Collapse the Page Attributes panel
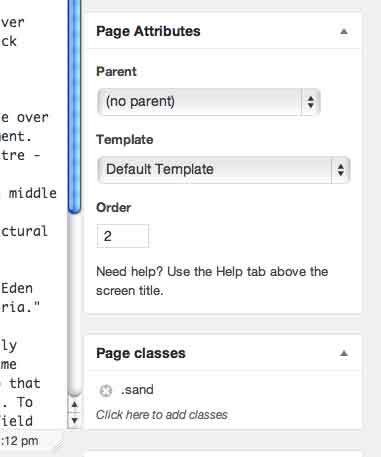Screen dimensions: 381x457 (x=344, y=32)
